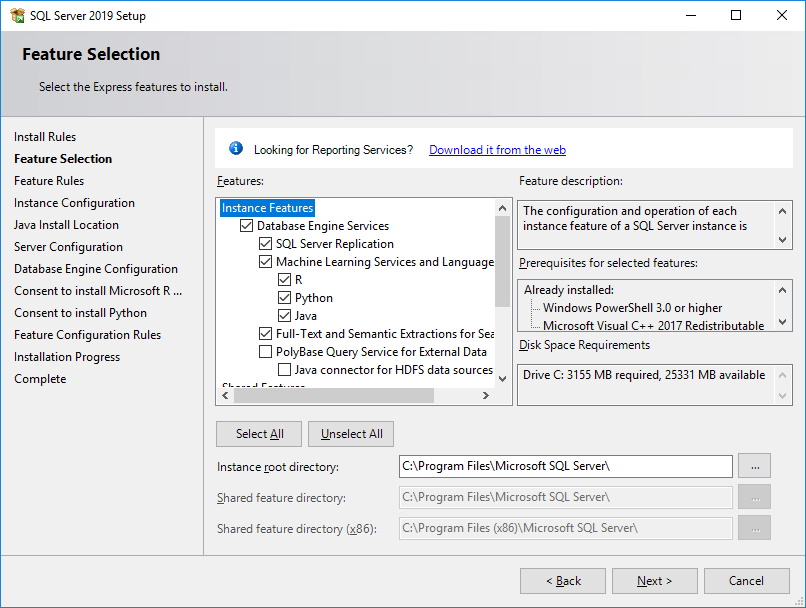Maximize the SQL Server Setup window

[x=736, y=15]
